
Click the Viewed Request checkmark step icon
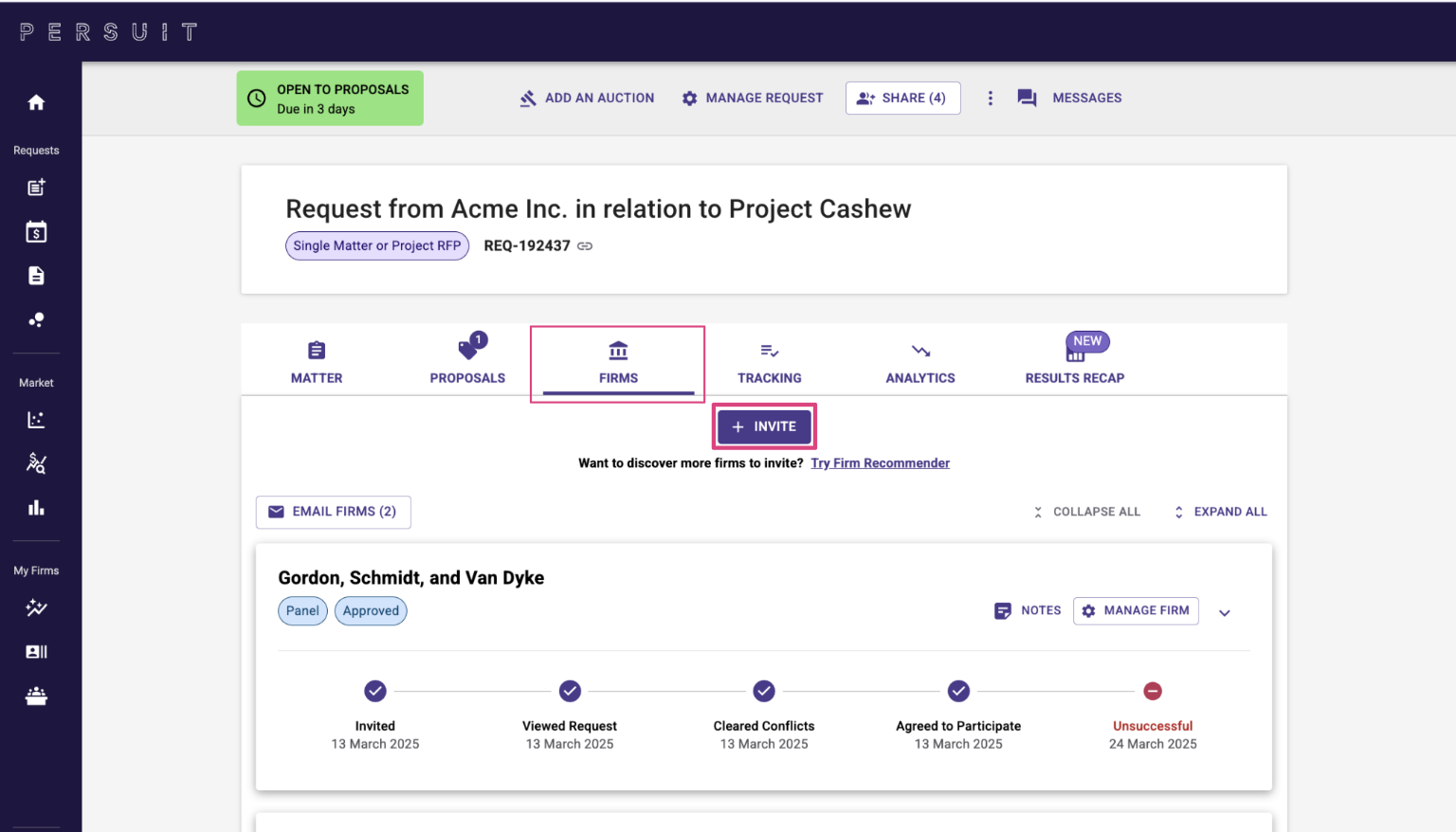click(x=570, y=691)
